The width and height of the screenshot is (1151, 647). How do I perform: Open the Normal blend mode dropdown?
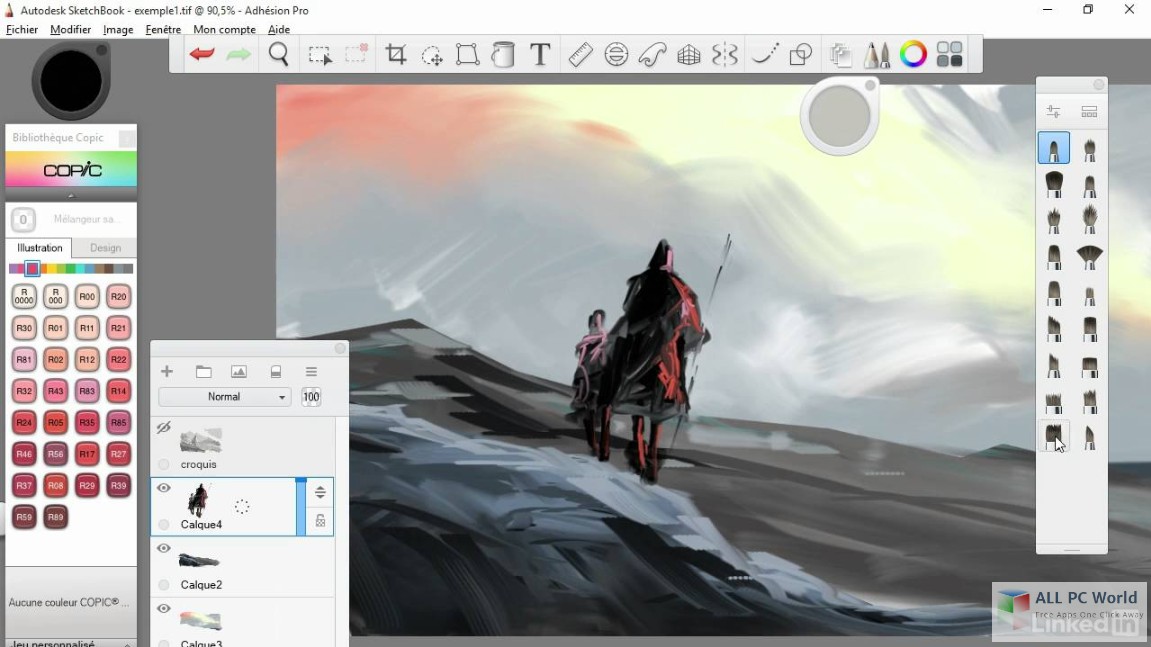[225, 397]
